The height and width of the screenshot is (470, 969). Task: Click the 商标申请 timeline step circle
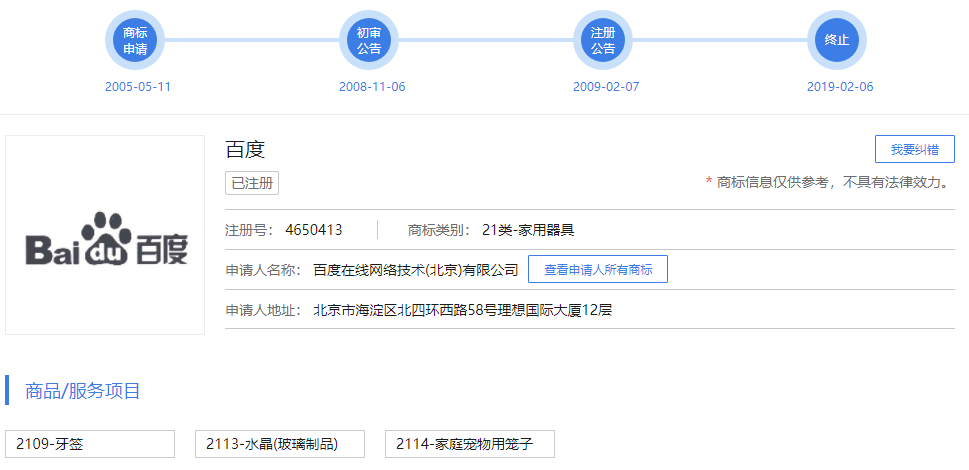135,40
